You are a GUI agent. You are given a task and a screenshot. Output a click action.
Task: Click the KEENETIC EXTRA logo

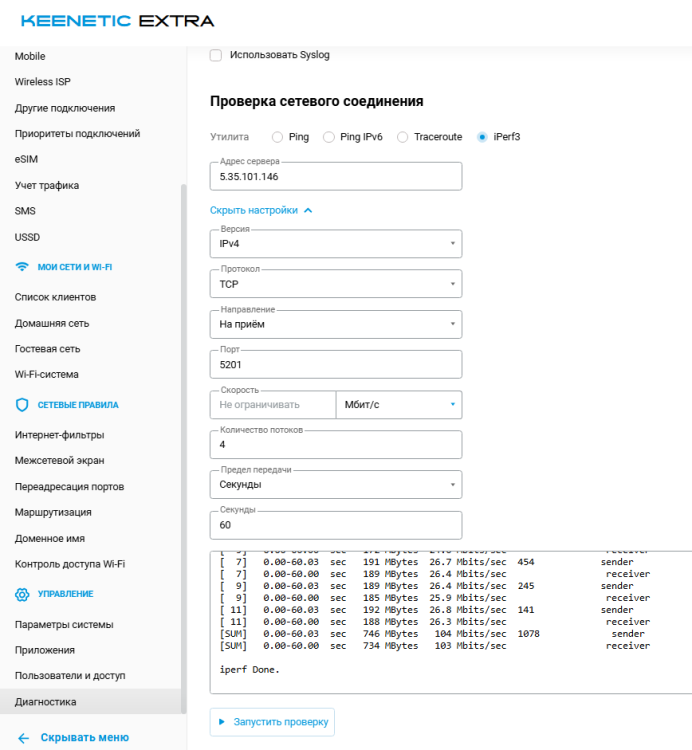pos(118,21)
